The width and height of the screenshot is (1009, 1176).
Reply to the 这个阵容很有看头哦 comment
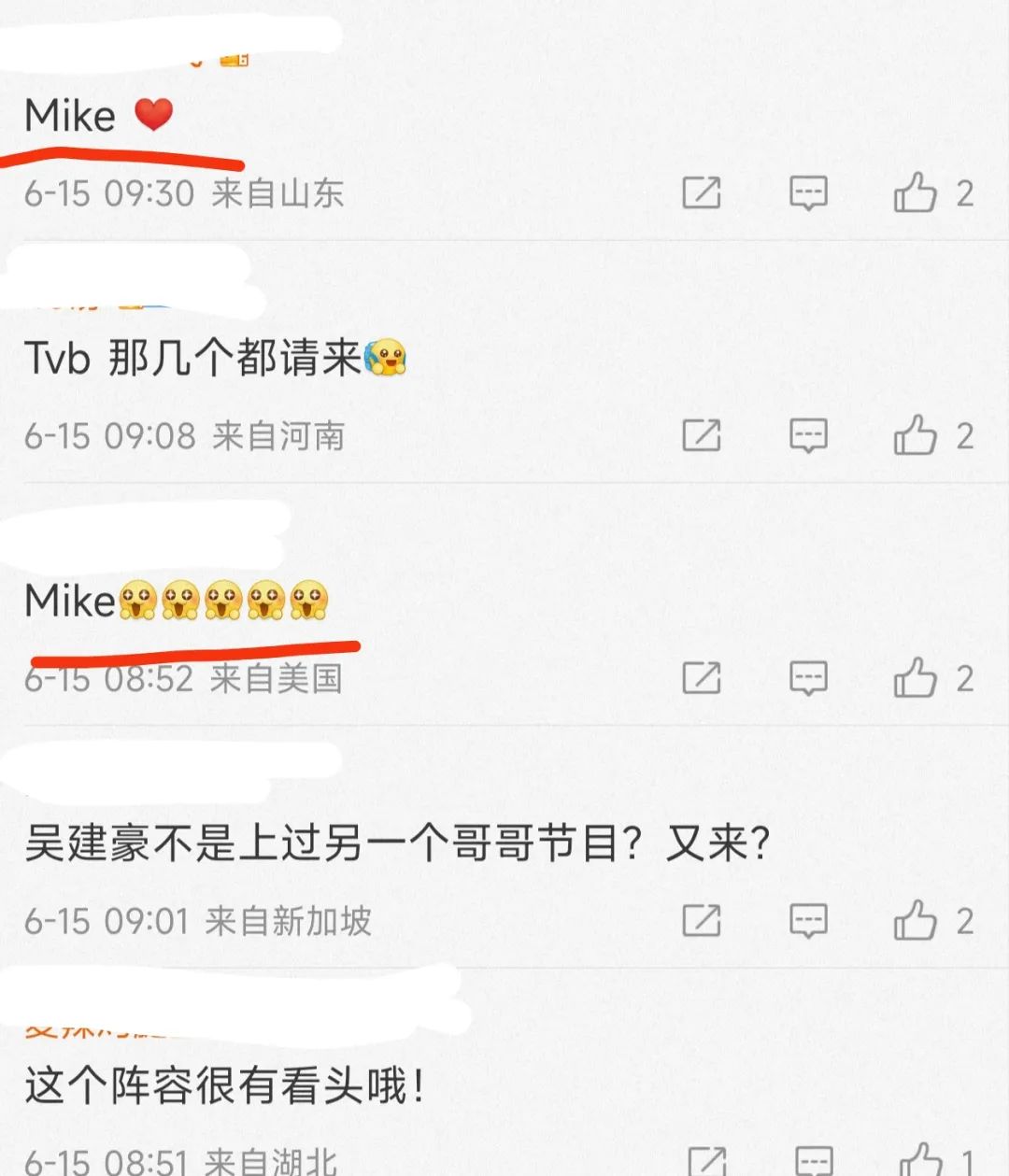[x=814, y=1161]
